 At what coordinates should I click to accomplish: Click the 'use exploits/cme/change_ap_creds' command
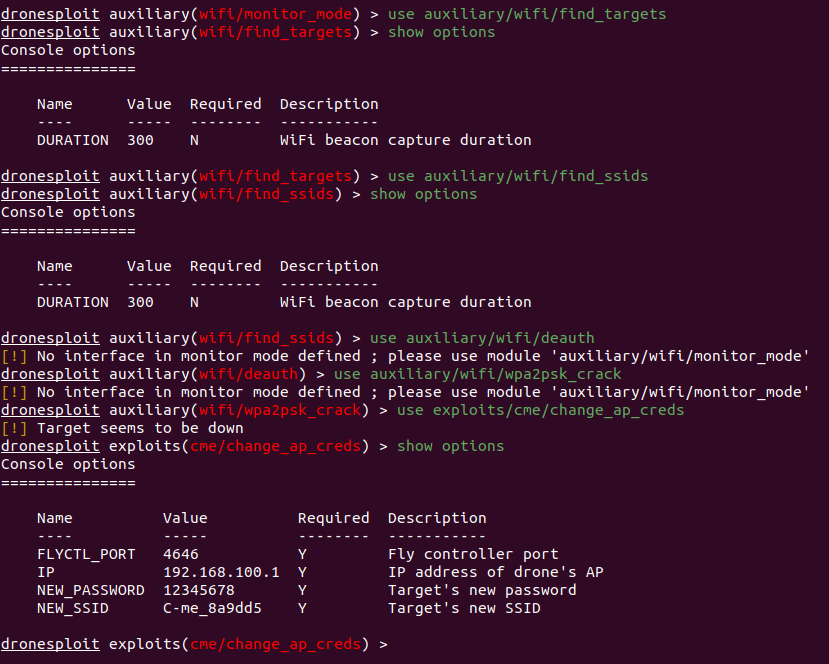pos(540,410)
